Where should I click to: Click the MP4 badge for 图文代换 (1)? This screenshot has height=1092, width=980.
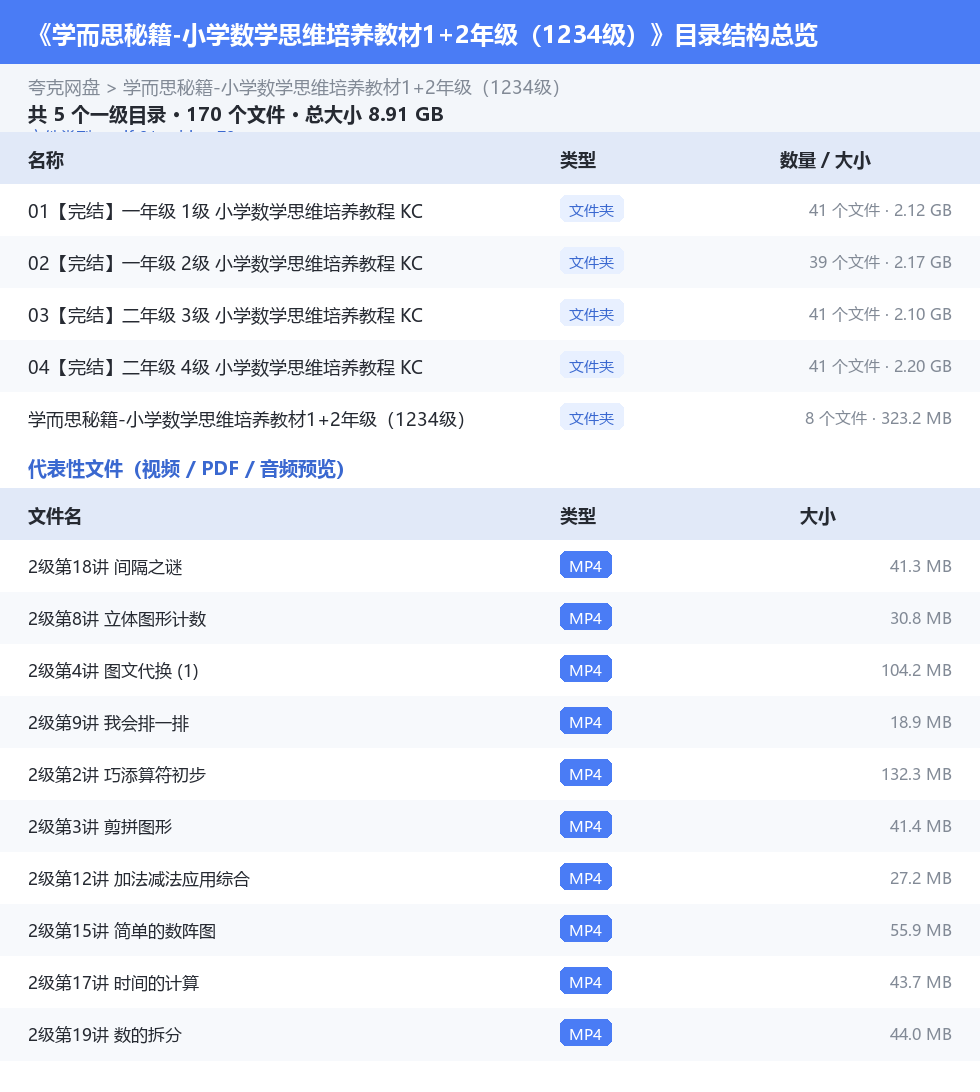point(586,669)
